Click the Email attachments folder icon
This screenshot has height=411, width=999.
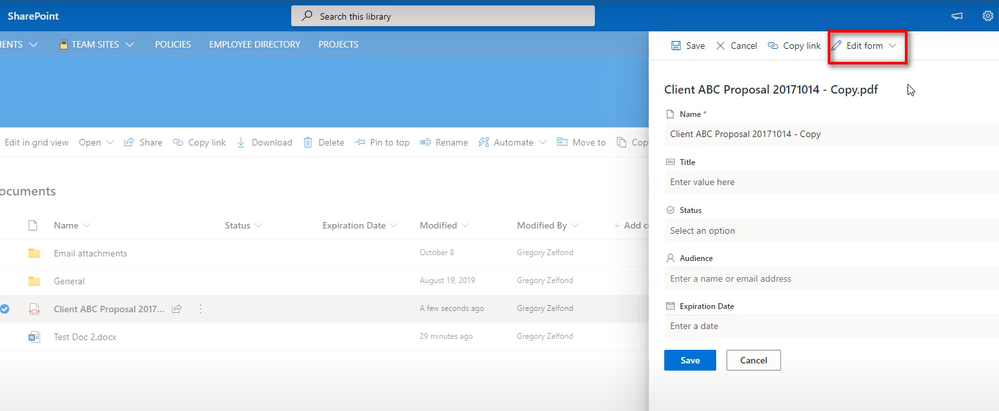tap(34, 253)
